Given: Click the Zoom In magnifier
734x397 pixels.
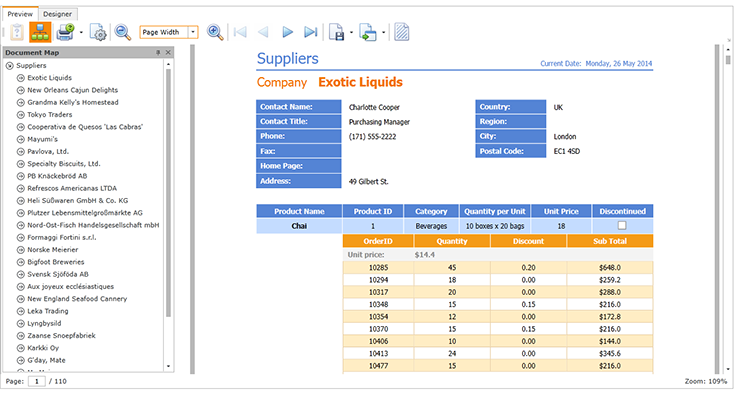Looking at the screenshot, I should click(215, 32).
